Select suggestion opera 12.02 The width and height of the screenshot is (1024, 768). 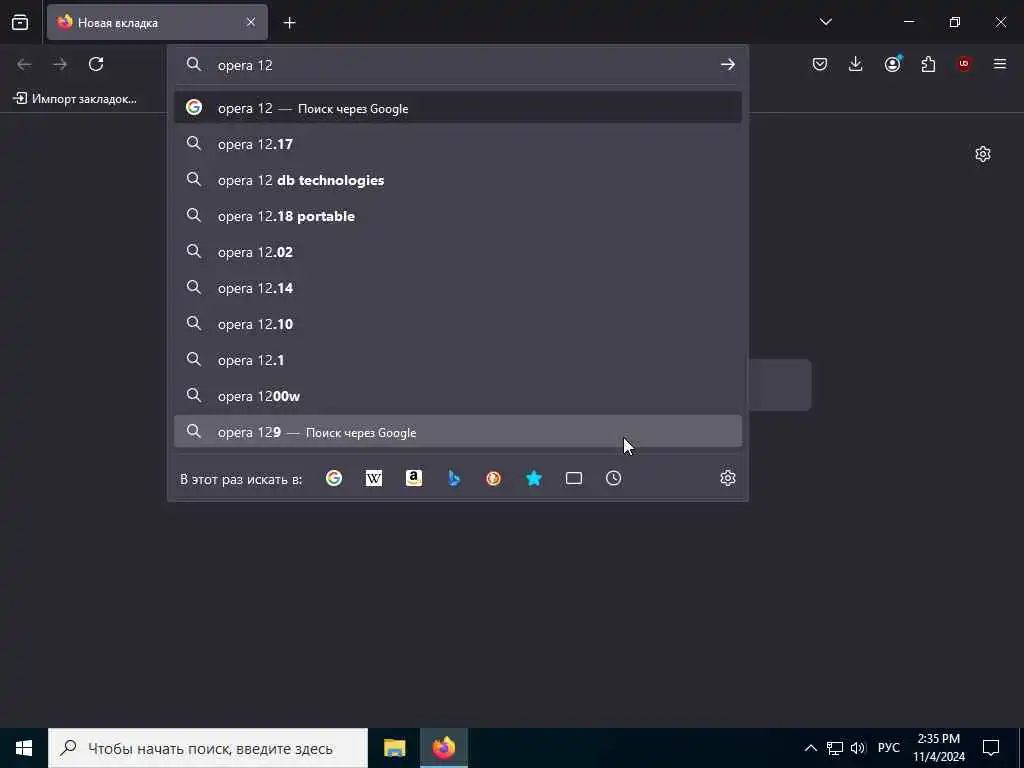click(458, 251)
